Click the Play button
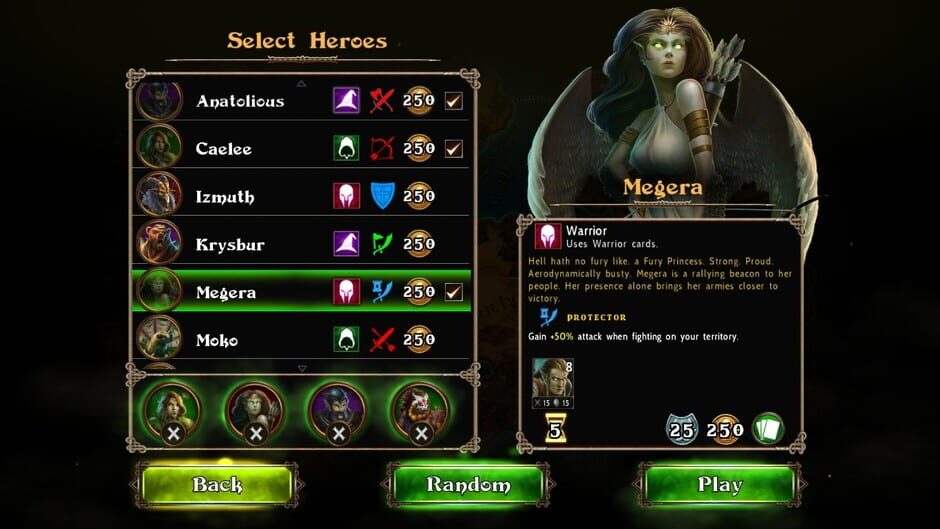Image resolution: width=940 pixels, height=529 pixels. [719, 484]
